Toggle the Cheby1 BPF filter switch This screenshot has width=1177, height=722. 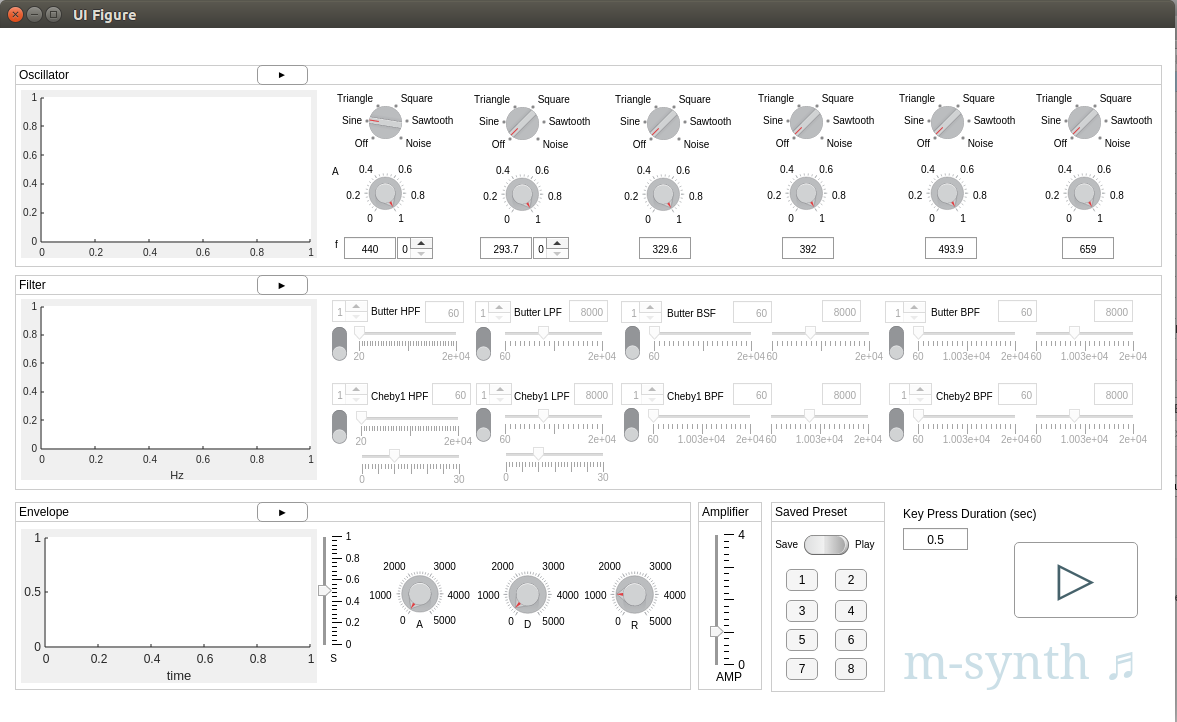click(631, 425)
